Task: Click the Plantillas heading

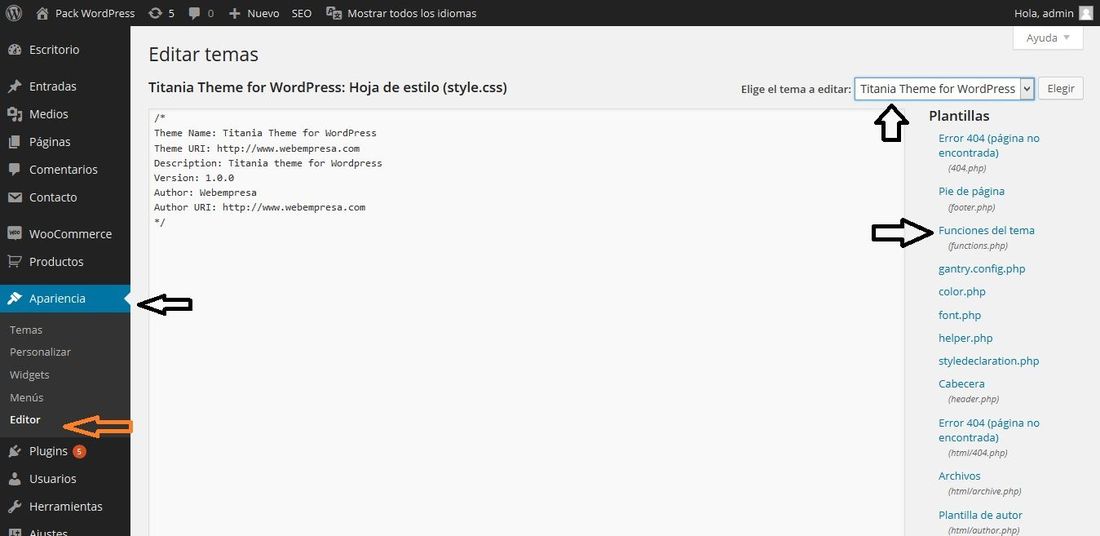Action: click(x=959, y=116)
